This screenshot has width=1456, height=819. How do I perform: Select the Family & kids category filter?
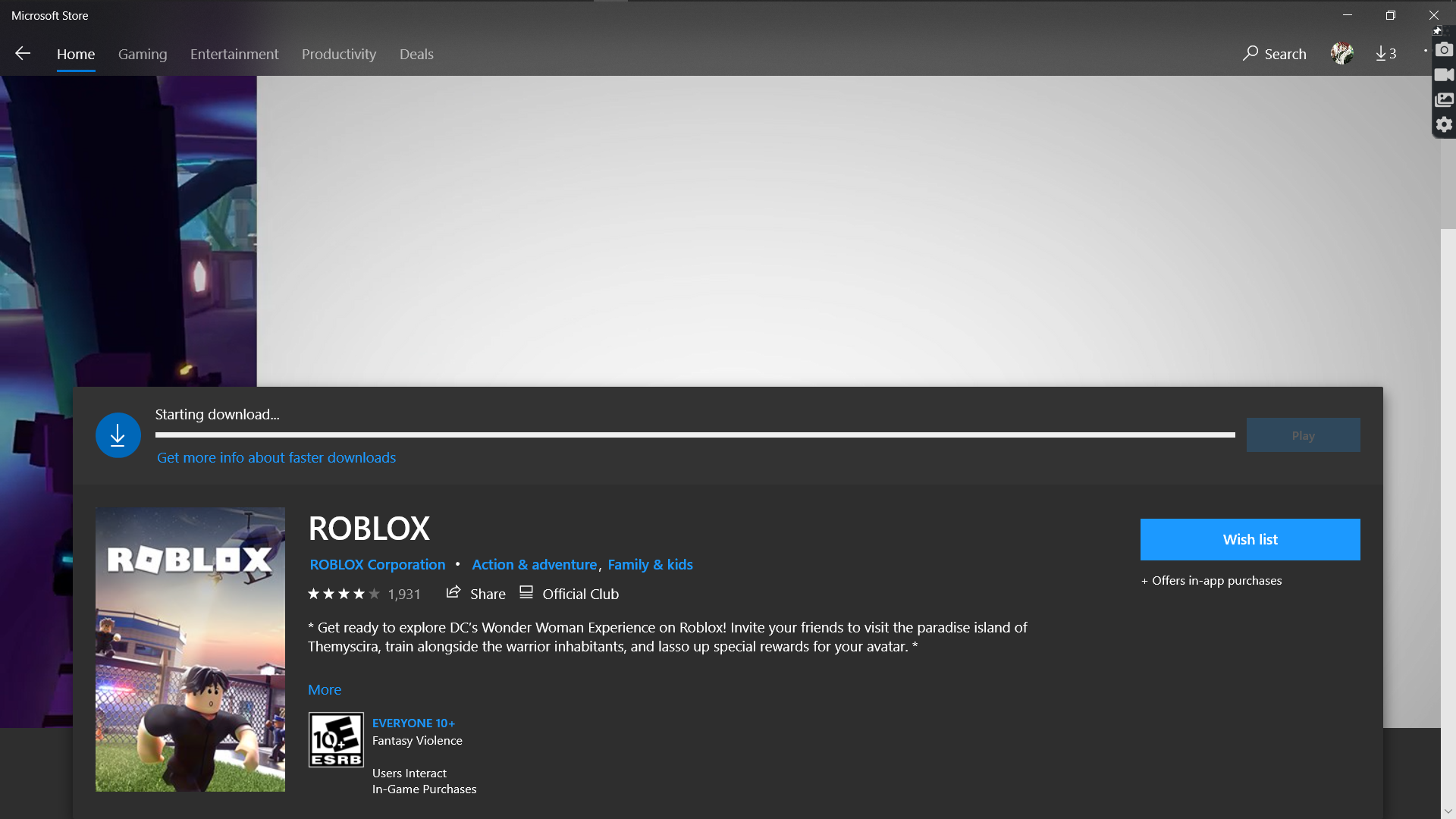(x=650, y=563)
